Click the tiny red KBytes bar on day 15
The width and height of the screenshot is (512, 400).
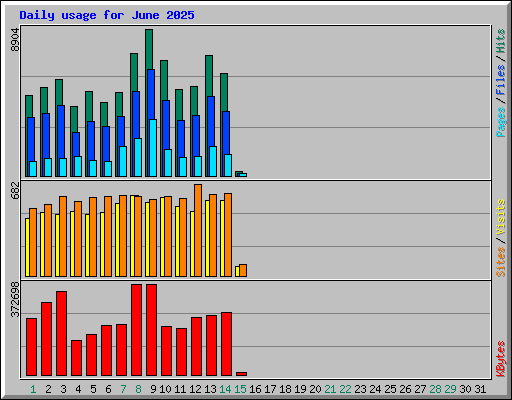241,374
